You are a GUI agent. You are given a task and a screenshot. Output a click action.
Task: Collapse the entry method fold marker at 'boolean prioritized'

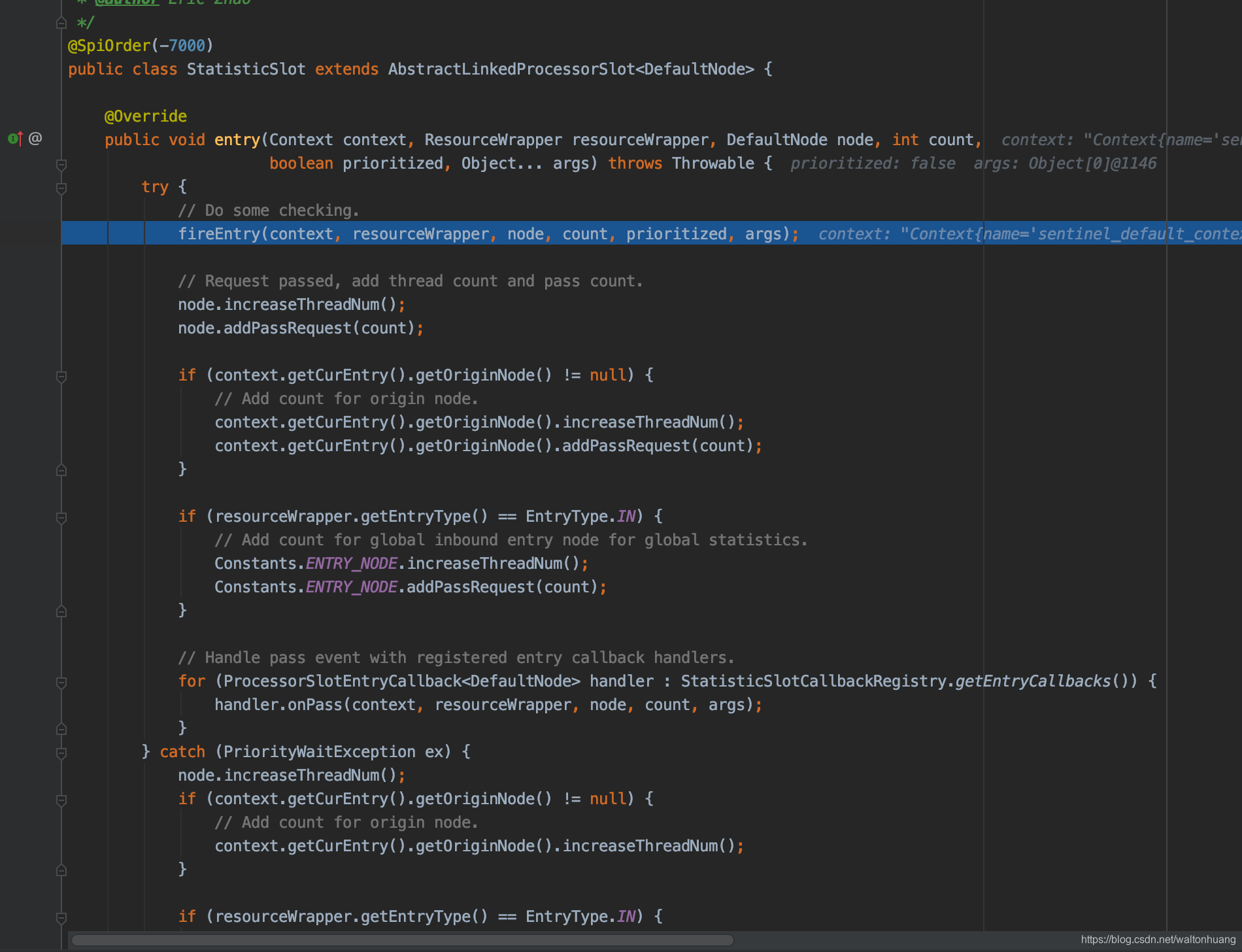point(61,165)
